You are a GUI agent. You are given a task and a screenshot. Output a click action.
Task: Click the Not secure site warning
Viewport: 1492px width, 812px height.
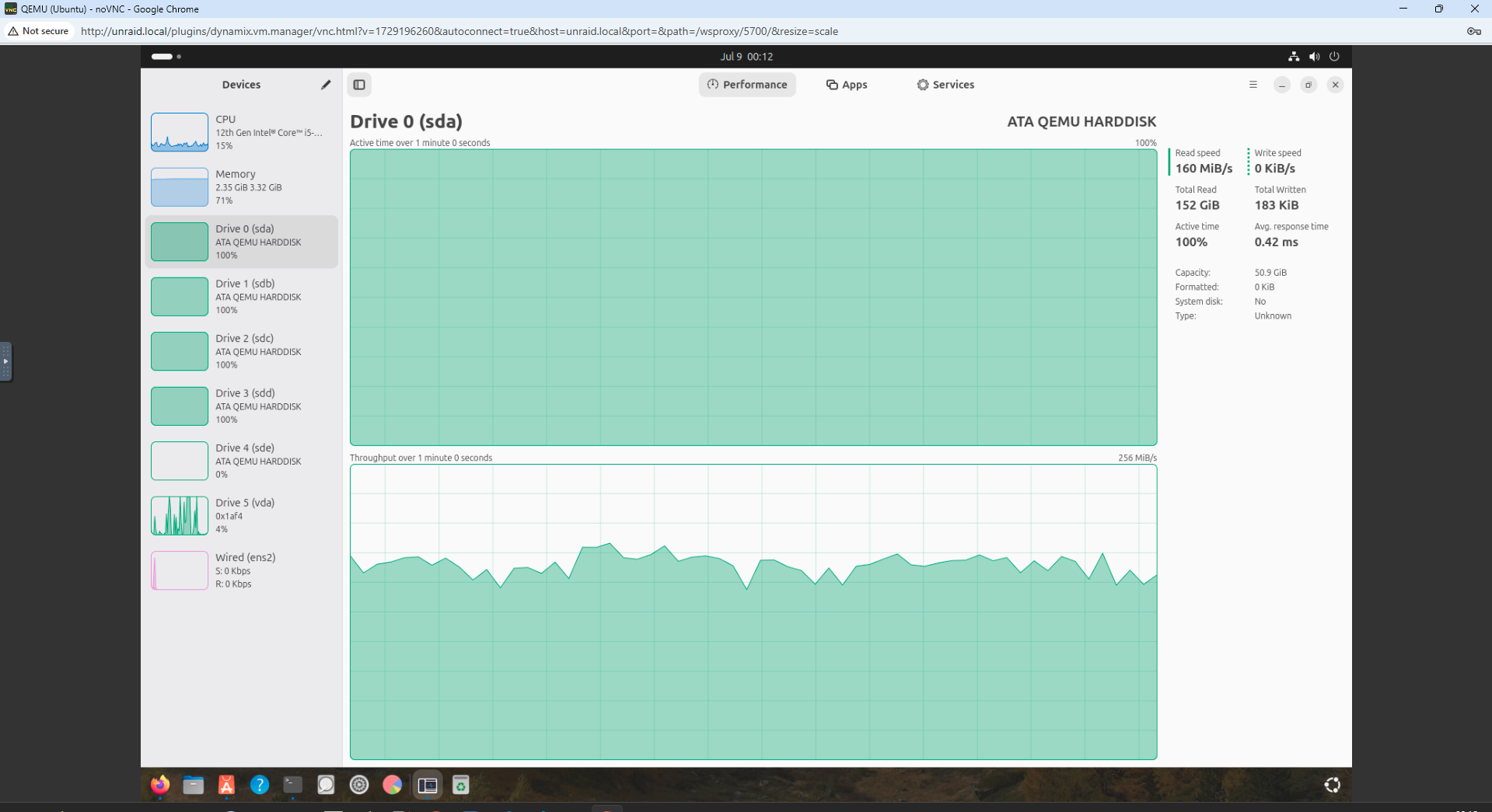(x=38, y=31)
